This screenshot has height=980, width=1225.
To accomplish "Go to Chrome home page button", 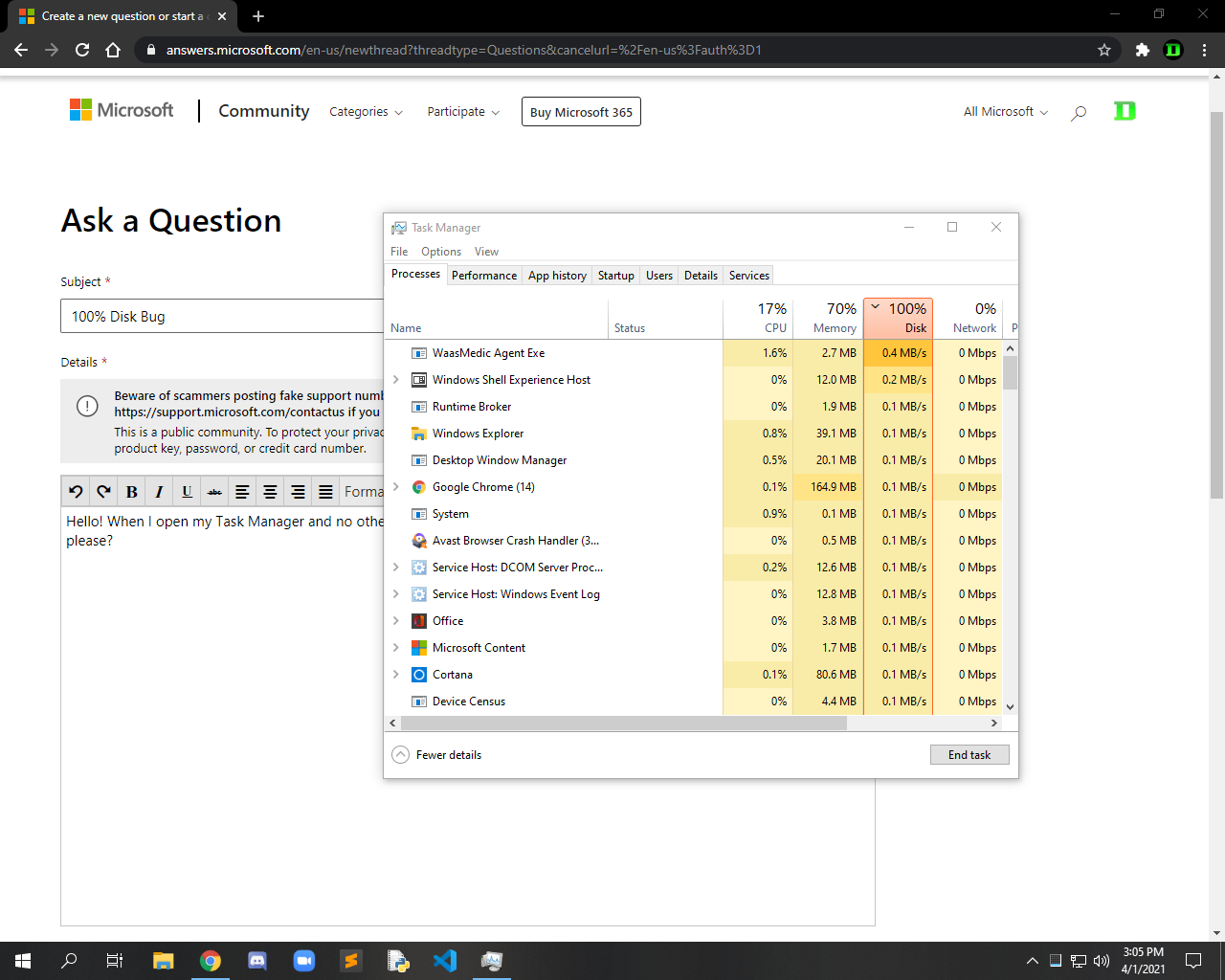I will click(x=113, y=50).
